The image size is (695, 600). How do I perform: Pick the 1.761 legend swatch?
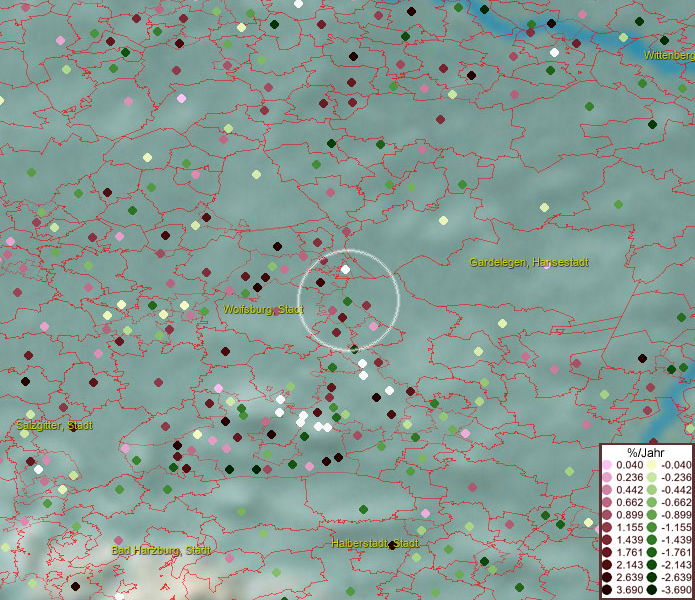(x=607, y=553)
